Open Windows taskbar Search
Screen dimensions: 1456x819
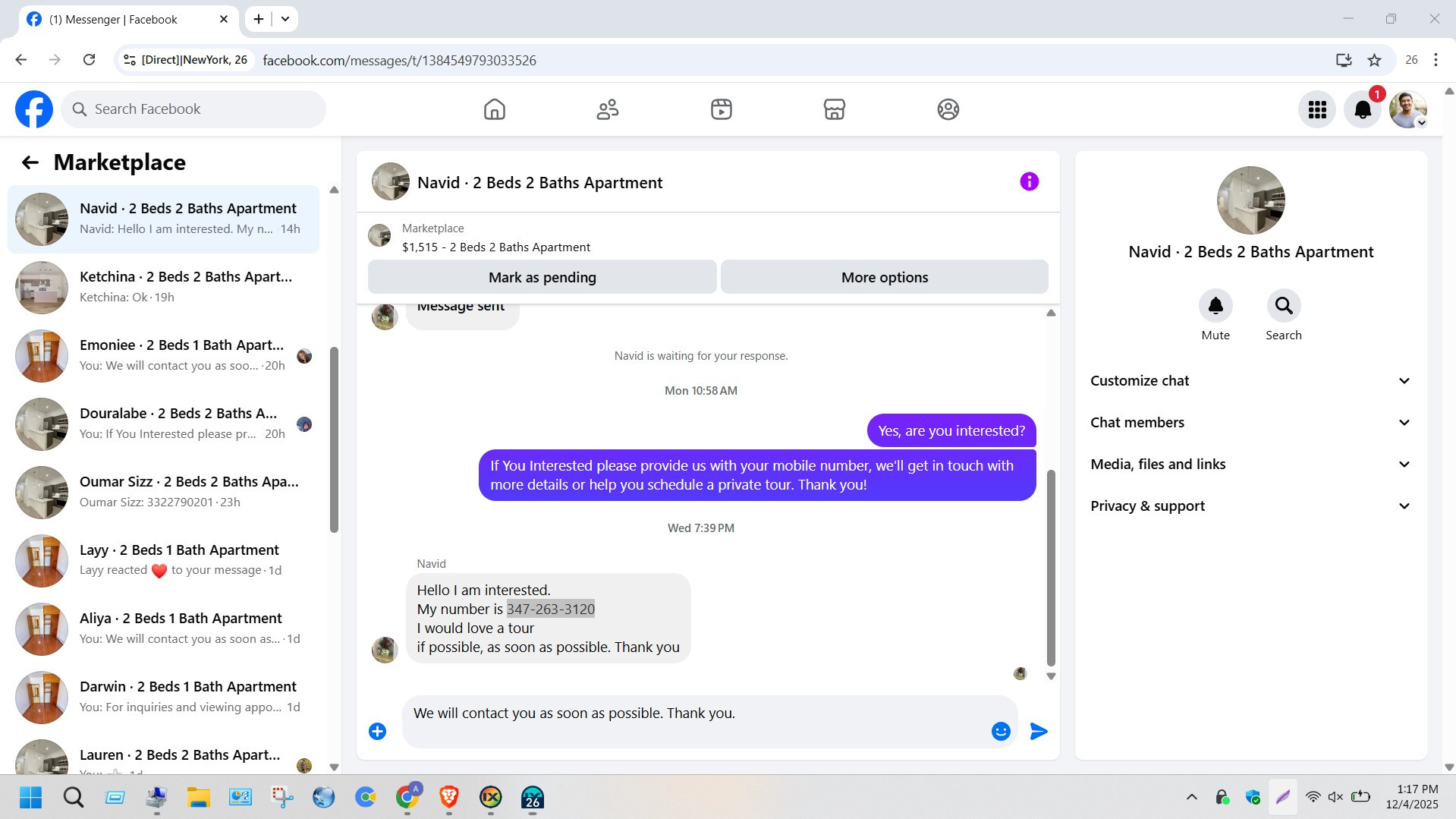[74, 797]
